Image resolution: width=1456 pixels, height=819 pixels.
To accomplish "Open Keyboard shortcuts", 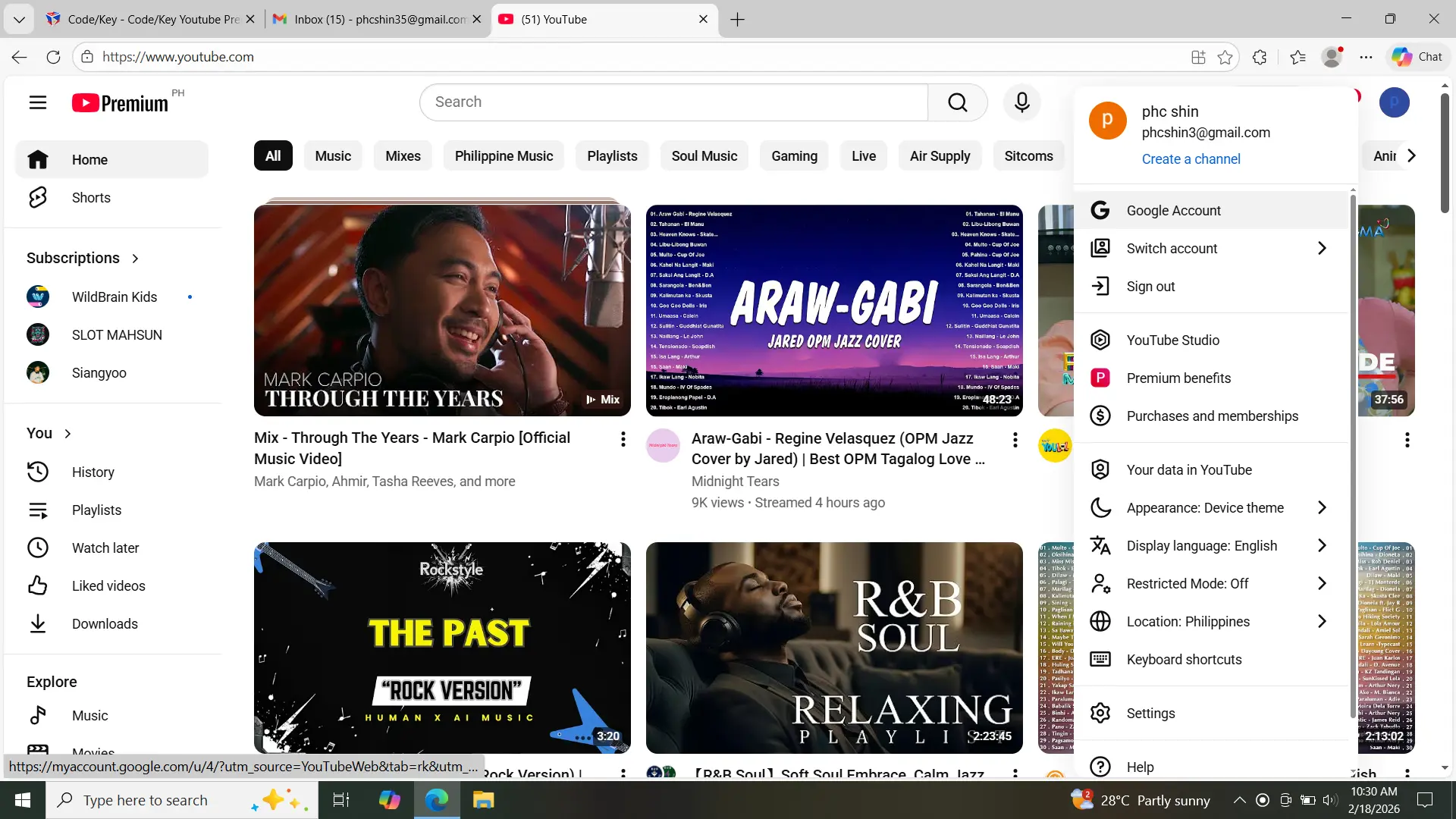I will (x=1211, y=660).
